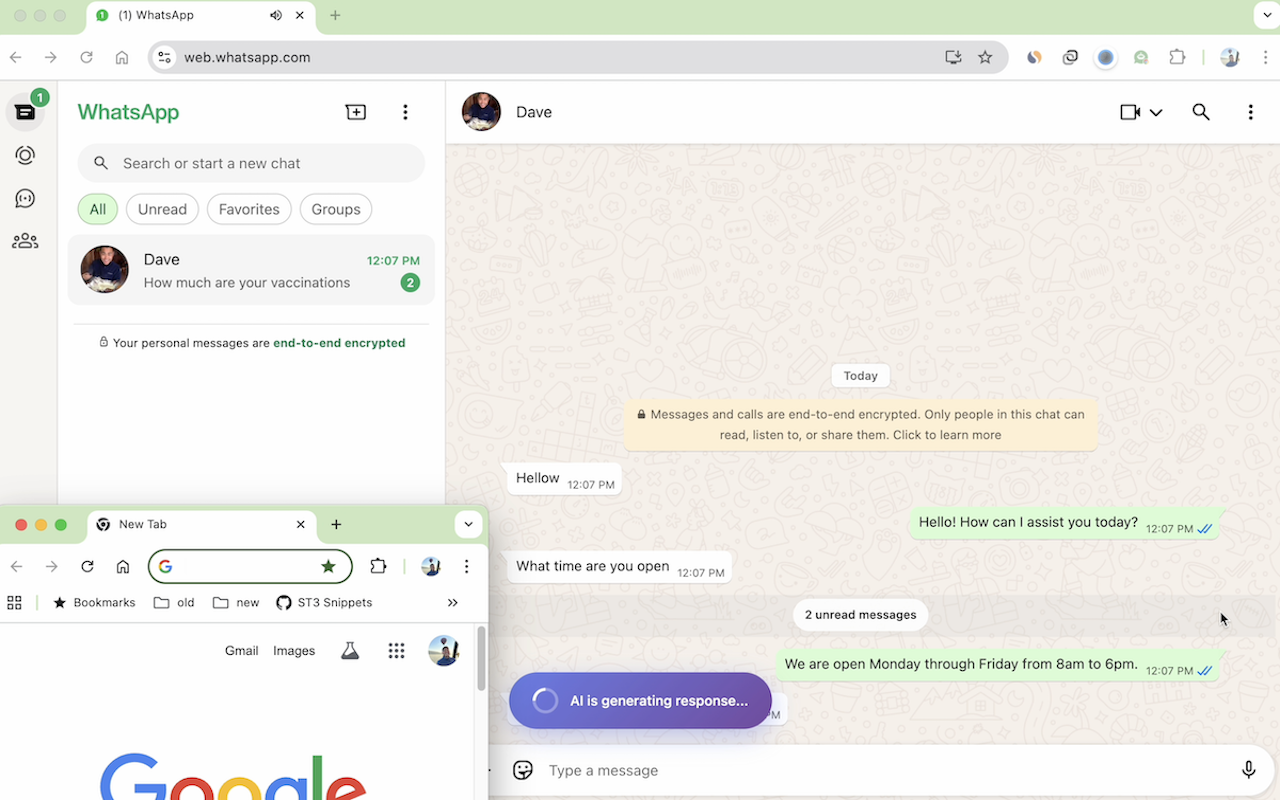
Task: Select the Groups chat filter
Action: tap(336, 209)
